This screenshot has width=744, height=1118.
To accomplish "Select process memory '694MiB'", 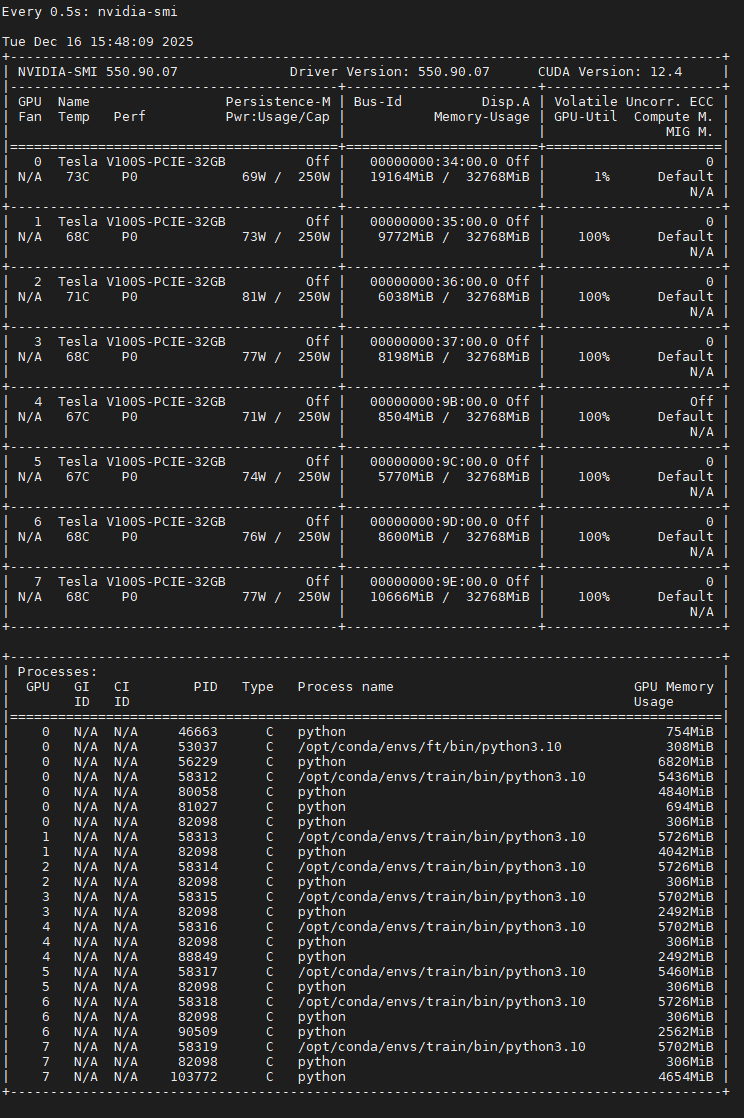I will click(690, 806).
